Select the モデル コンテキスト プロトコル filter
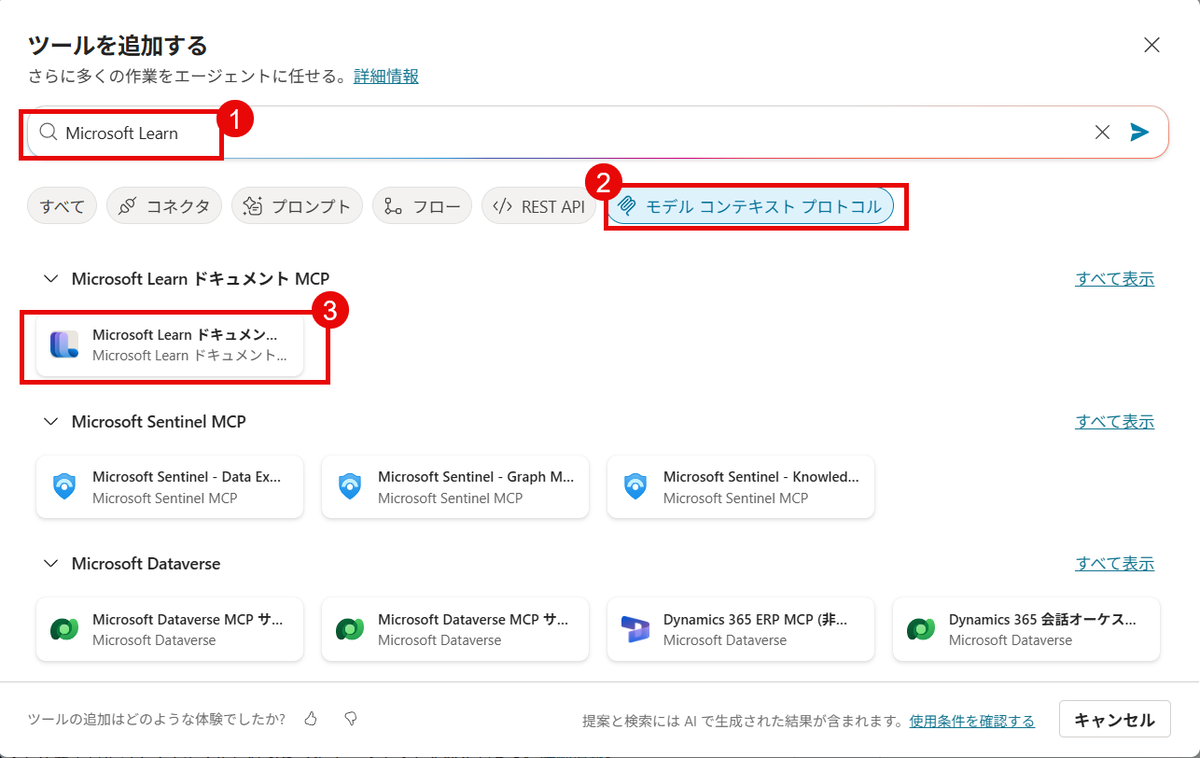This screenshot has height=758, width=1200. point(750,207)
